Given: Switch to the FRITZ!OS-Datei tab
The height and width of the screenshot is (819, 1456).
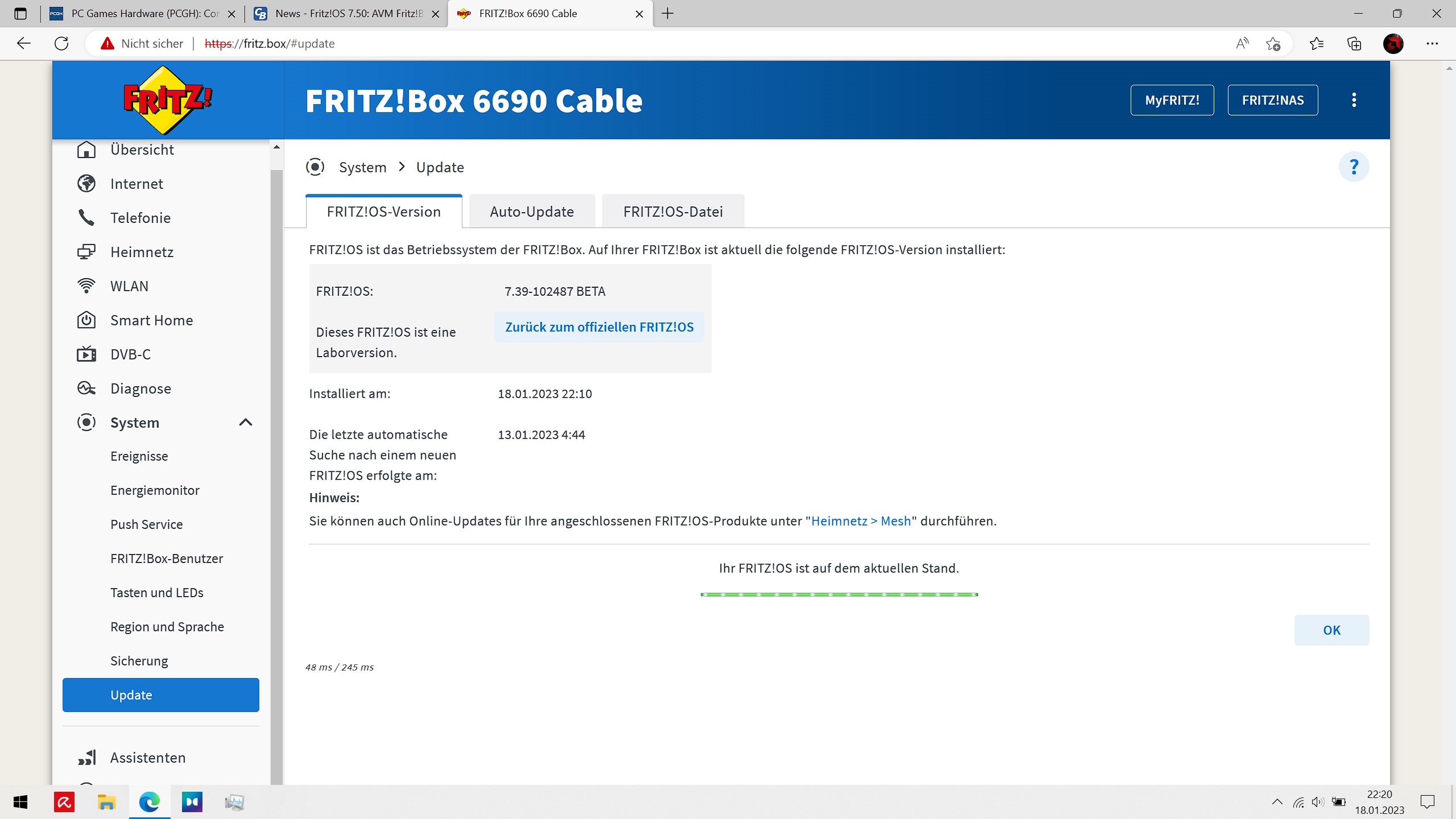Looking at the screenshot, I should click(x=673, y=212).
